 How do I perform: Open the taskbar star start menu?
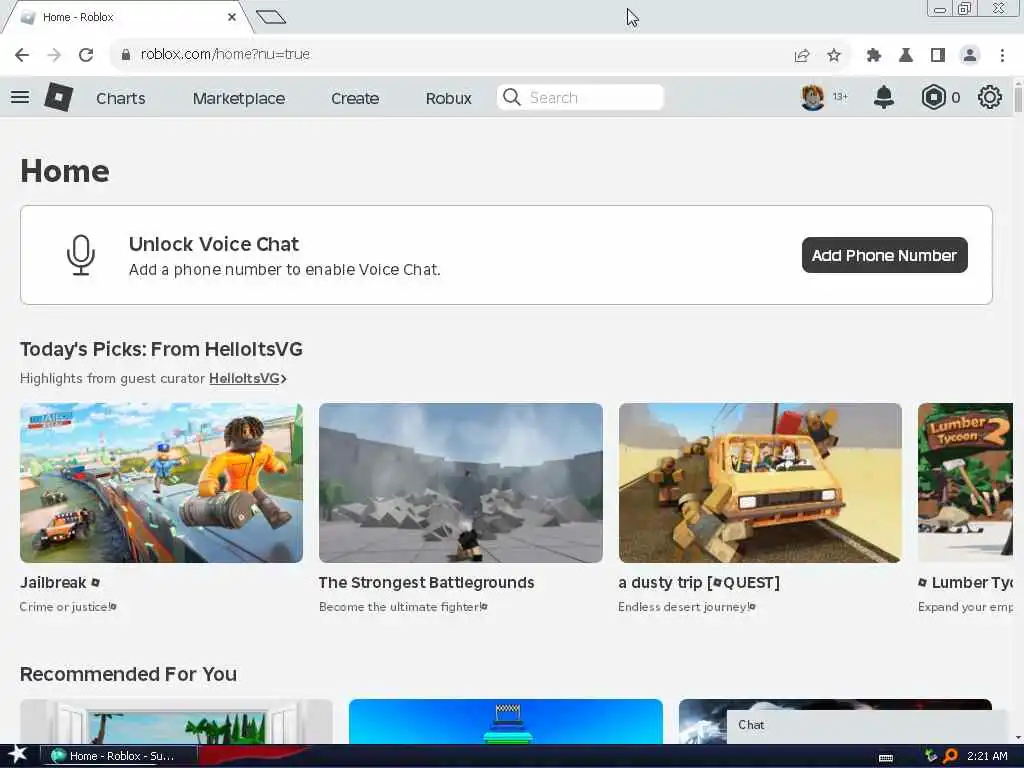pos(18,755)
